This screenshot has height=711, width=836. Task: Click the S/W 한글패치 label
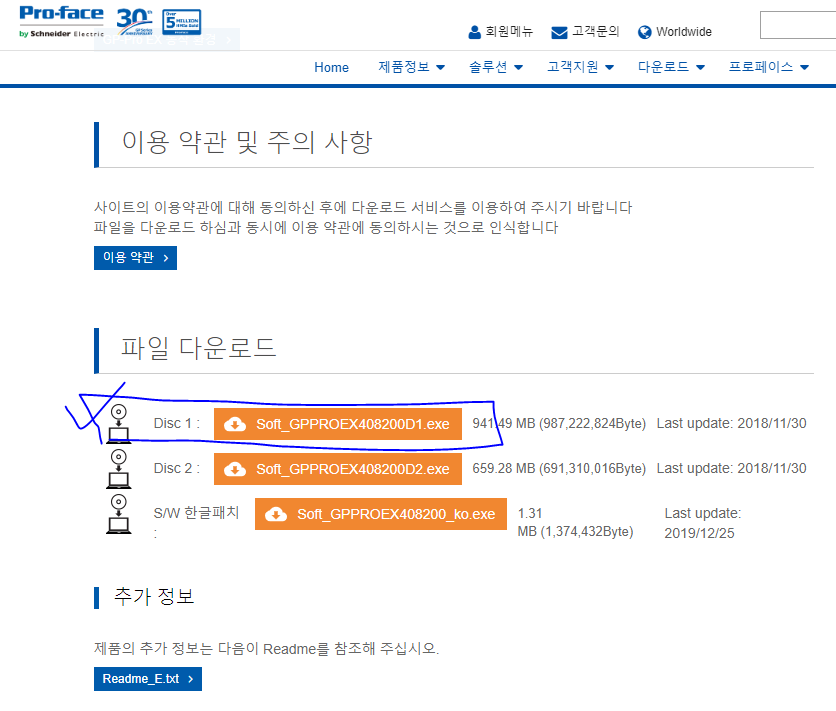coord(196,513)
